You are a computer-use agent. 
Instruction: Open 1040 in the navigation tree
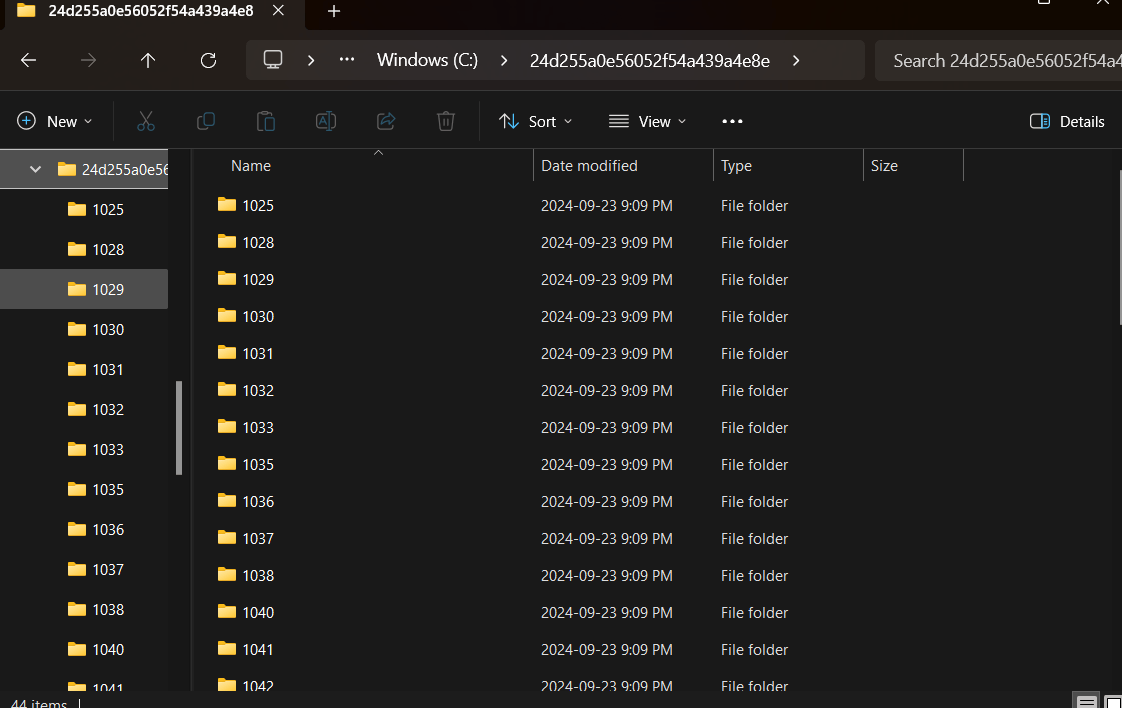pos(84,651)
